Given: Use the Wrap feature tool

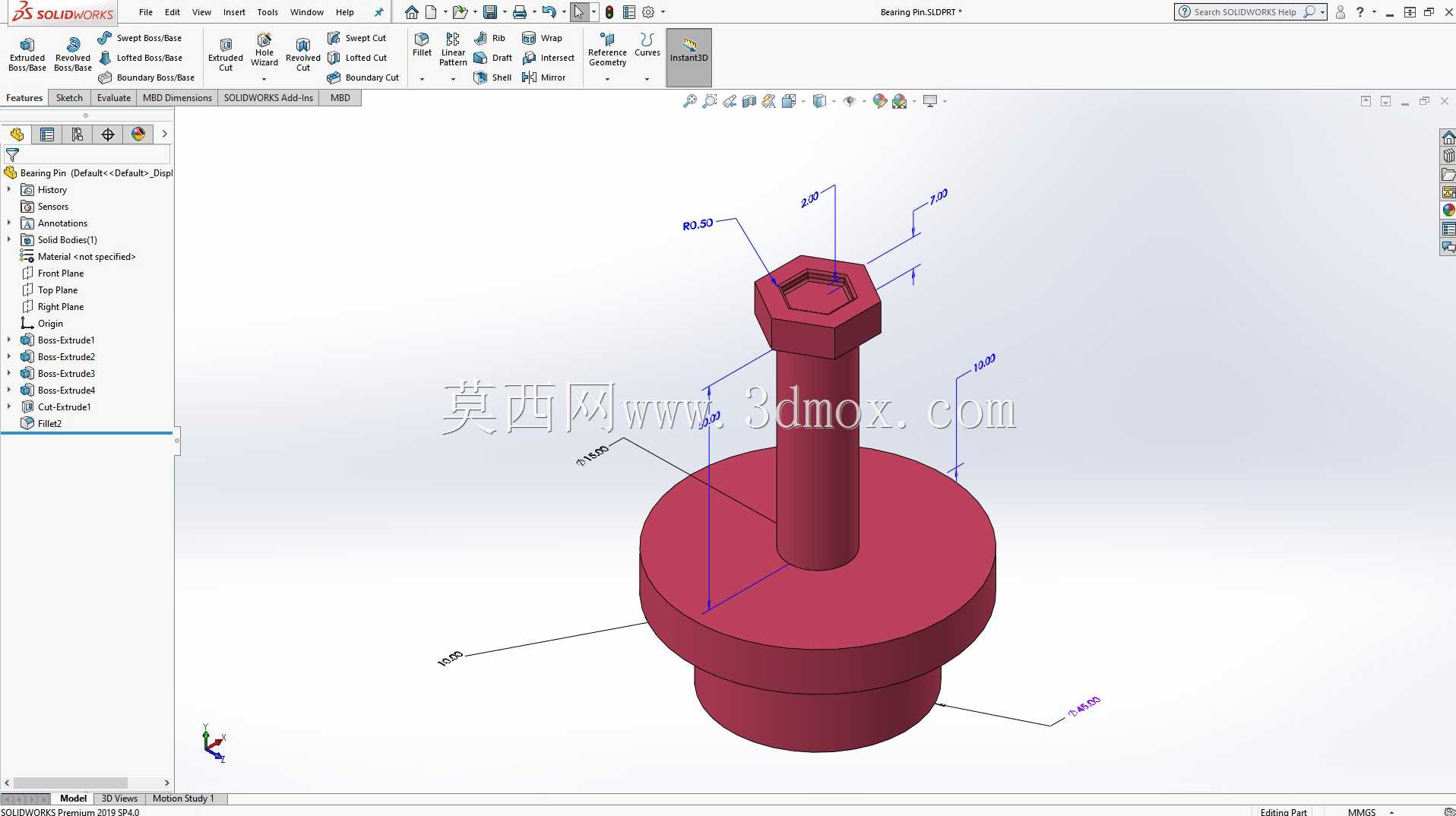Looking at the screenshot, I should pyautogui.click(x=542, y=38).
